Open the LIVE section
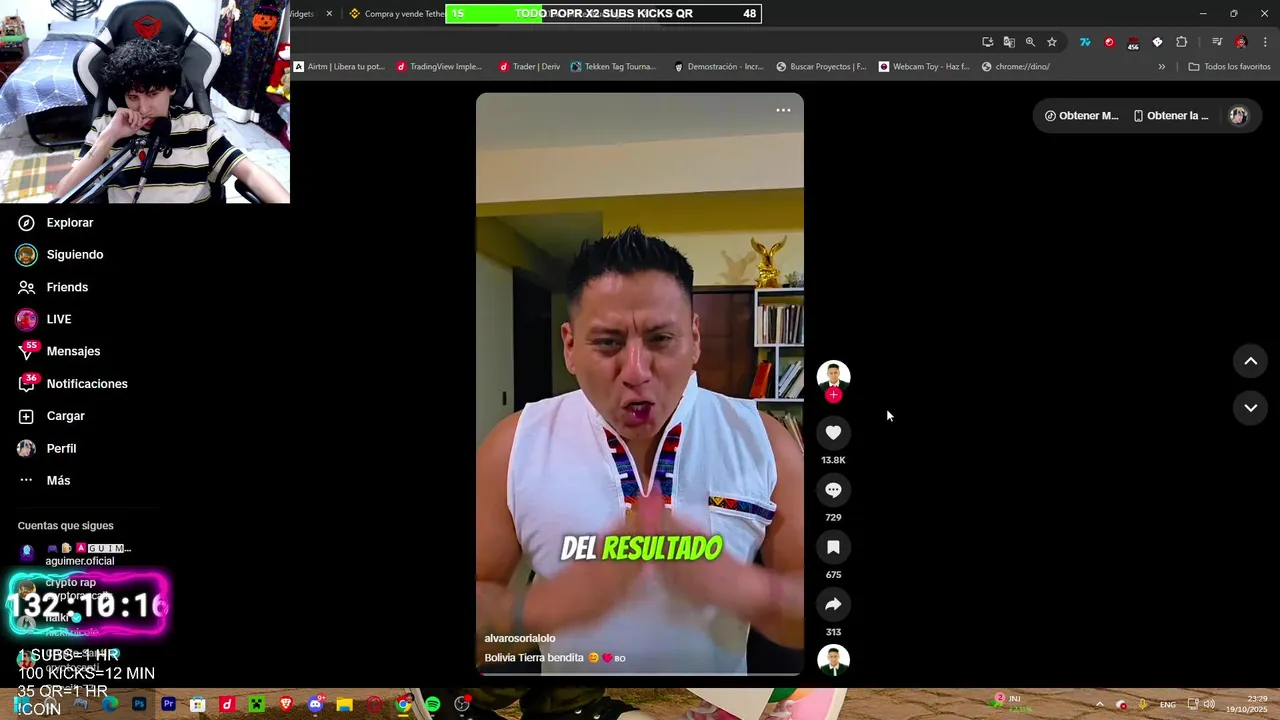 click(44, 319)
